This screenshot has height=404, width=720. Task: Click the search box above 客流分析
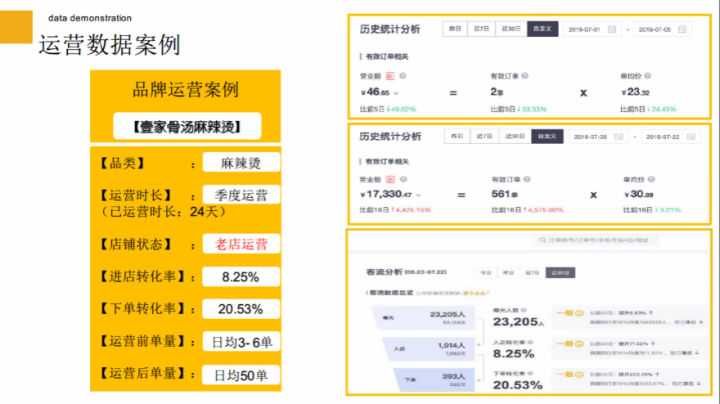tap(596, 240)
